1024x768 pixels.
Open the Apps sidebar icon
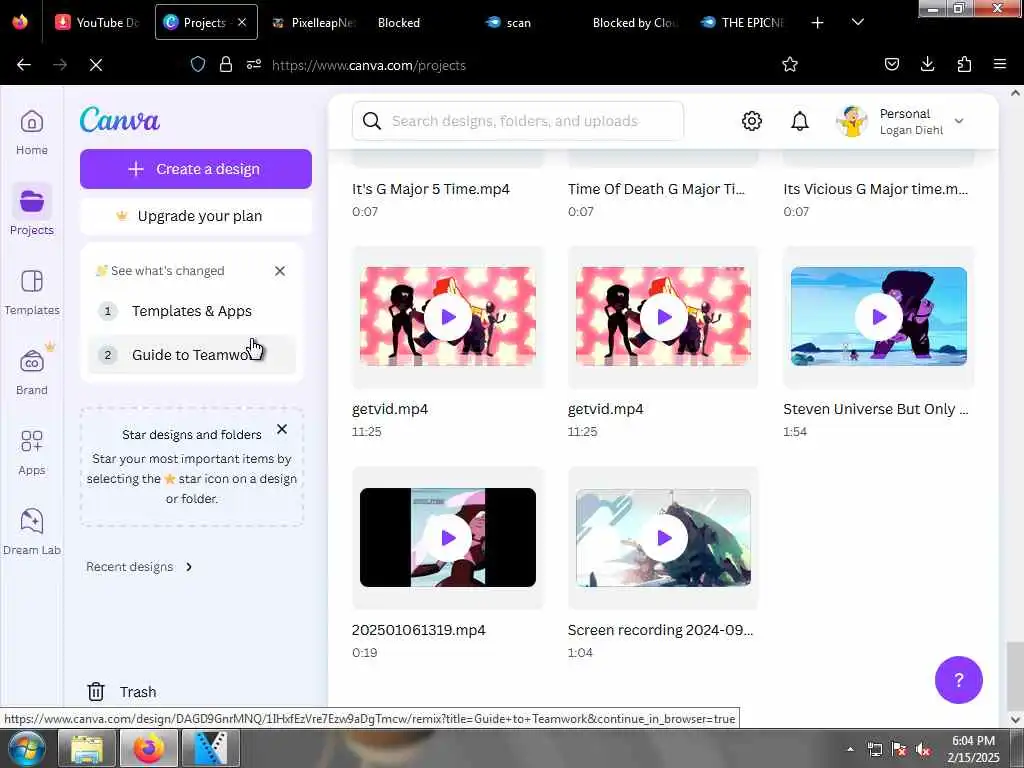point(31,453)
